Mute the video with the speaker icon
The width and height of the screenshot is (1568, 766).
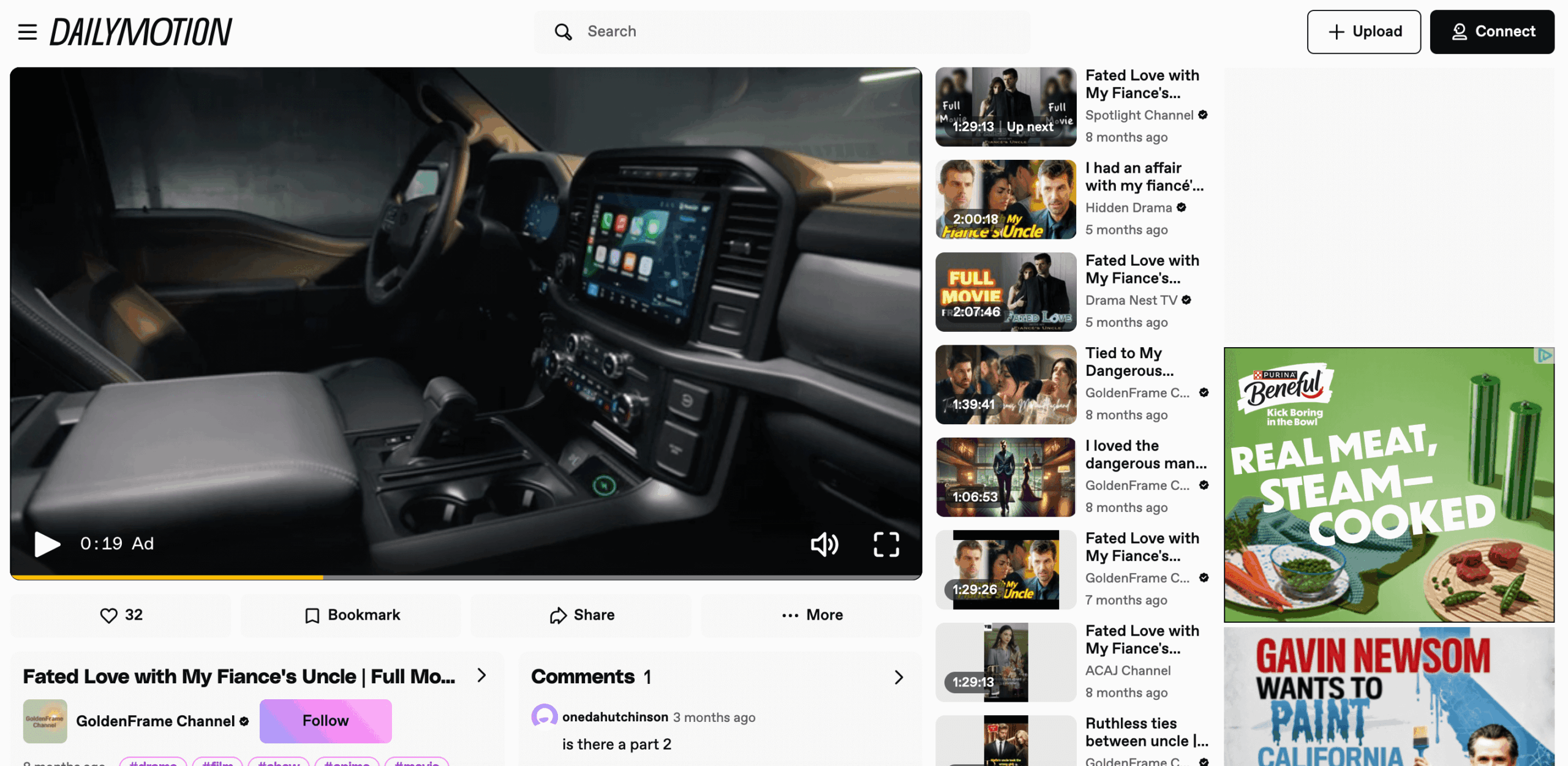[824, 544]
